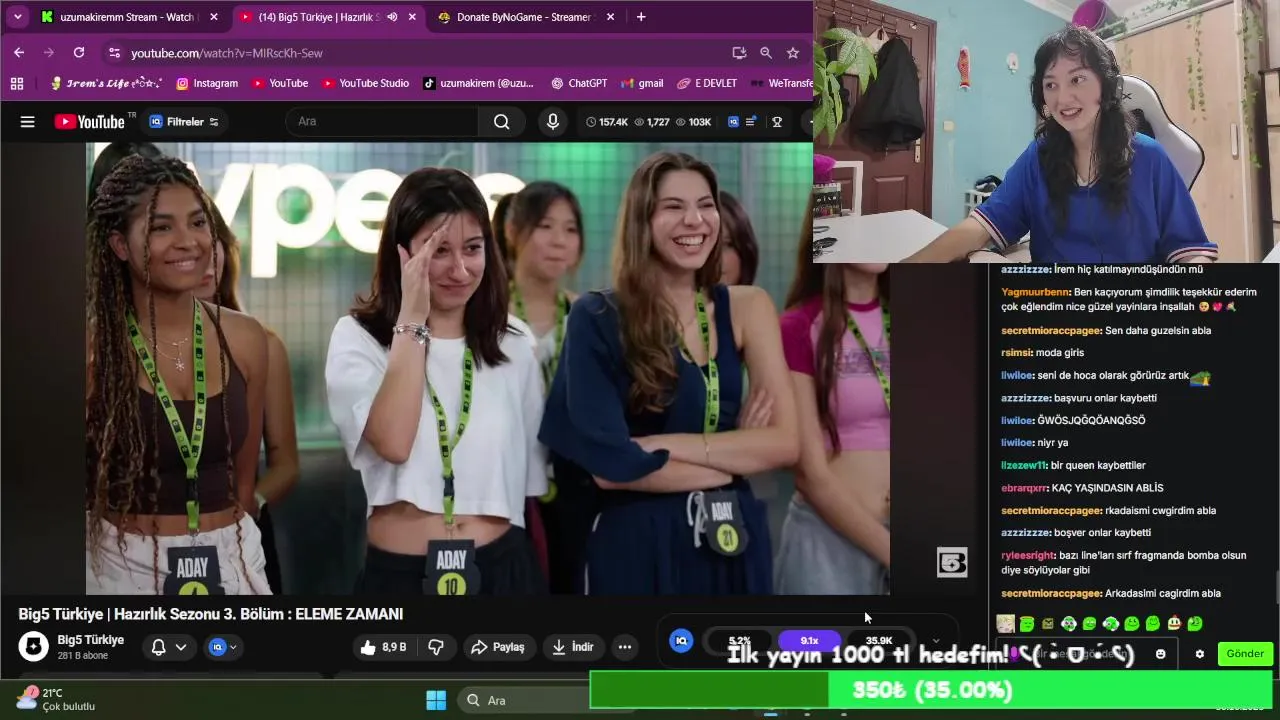Open the weather widget showing 21°C
The height and width of the screenshot is (720, 1280).
click(x=56, y=699)
